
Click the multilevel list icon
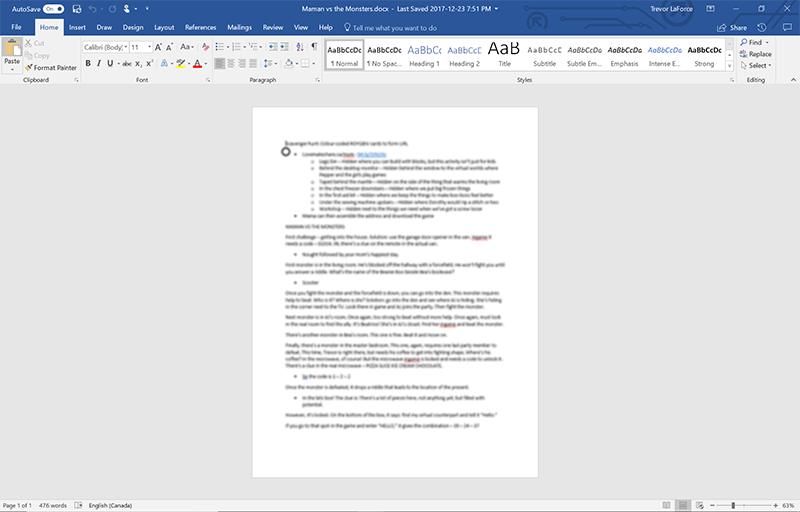pyautogui.click(x=253, y=47)
